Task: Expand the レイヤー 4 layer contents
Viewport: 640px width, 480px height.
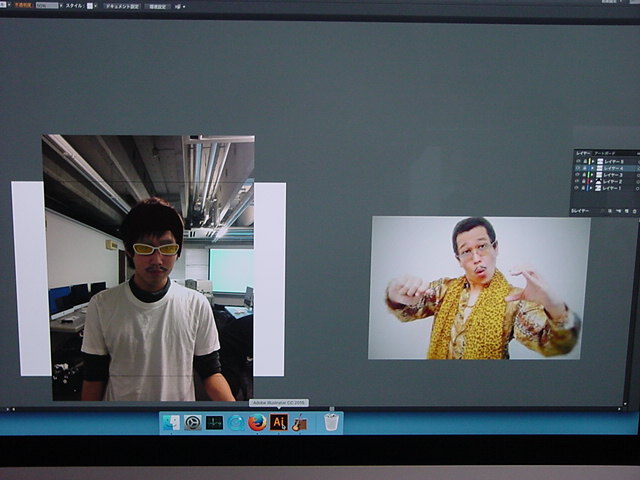Action: tap(593, 168)
